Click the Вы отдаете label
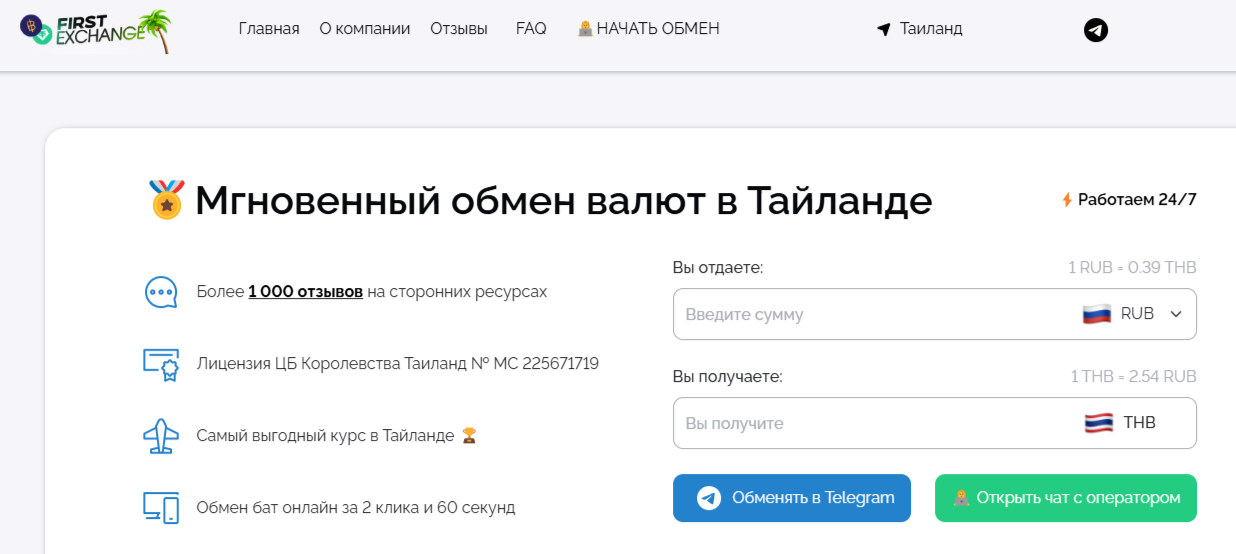 (x=718, y=268)
